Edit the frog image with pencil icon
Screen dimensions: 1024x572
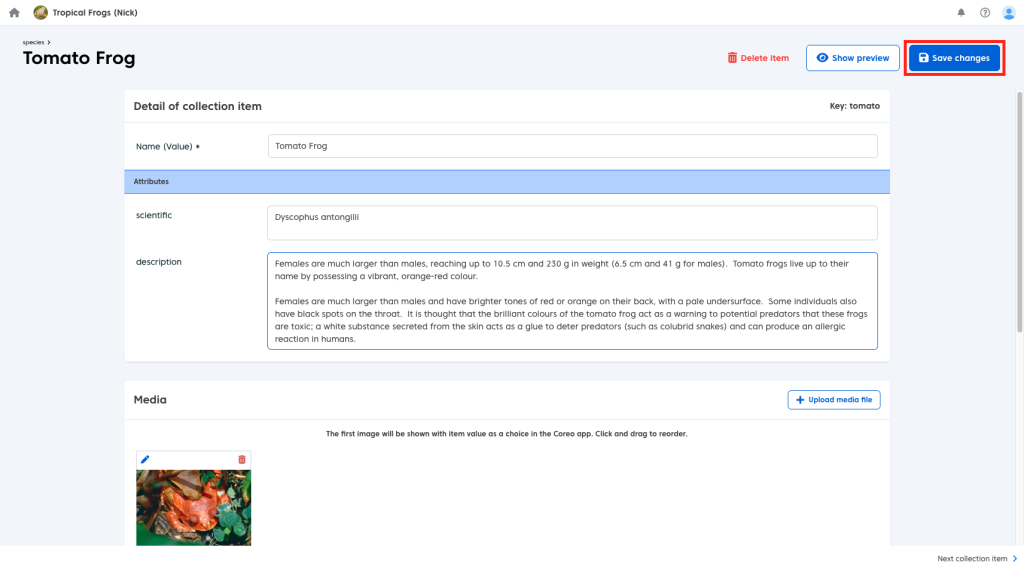click(145, 459)
